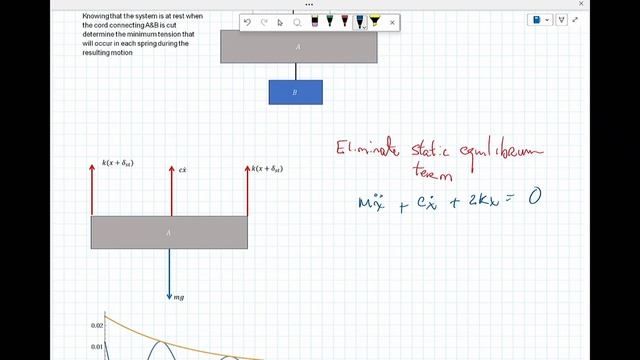The height and width of the screenshot is (360, 640).
Task: Undo the last ink stroke
Action: pyautogui.click(x=247, y=22)
